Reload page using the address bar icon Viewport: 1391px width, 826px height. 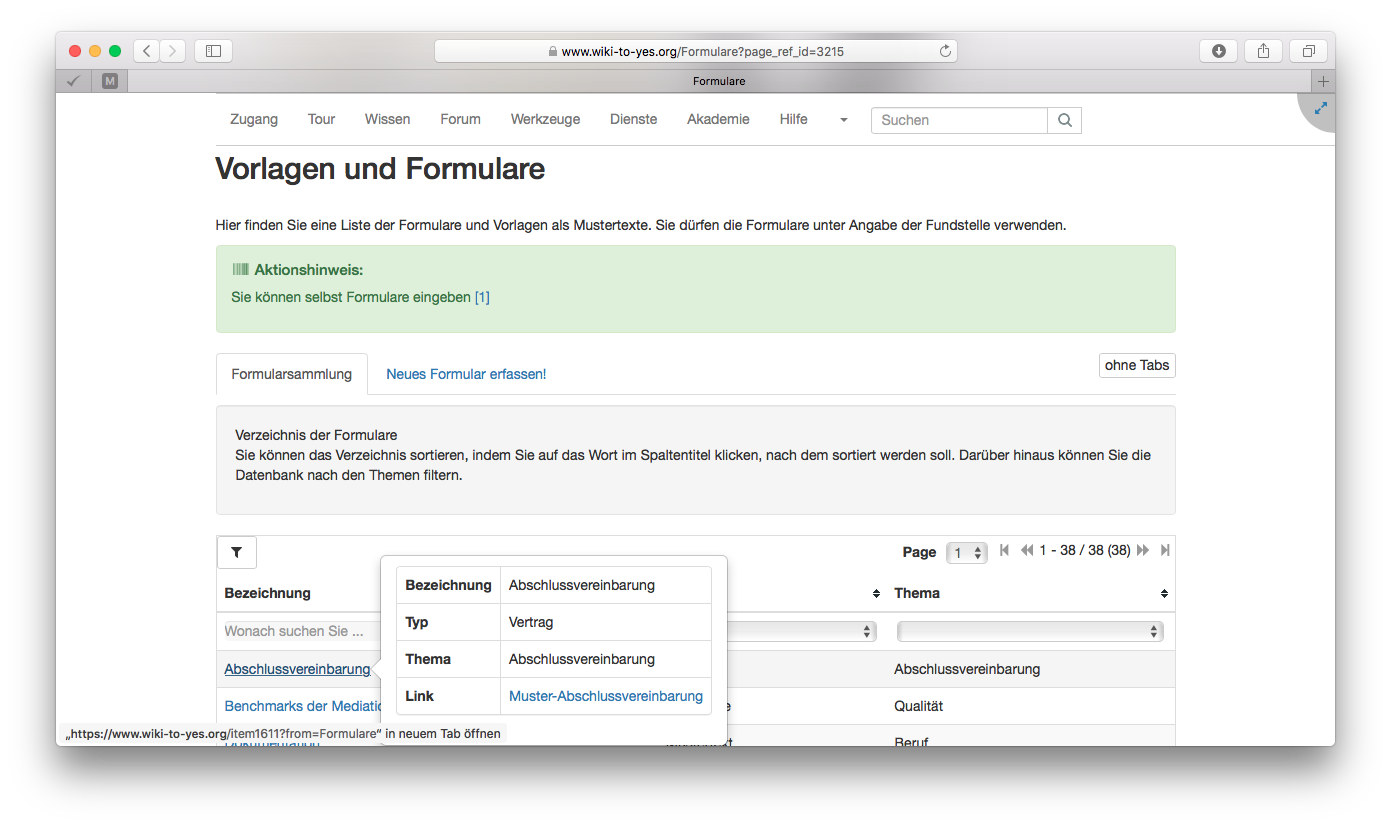(944, 51)
